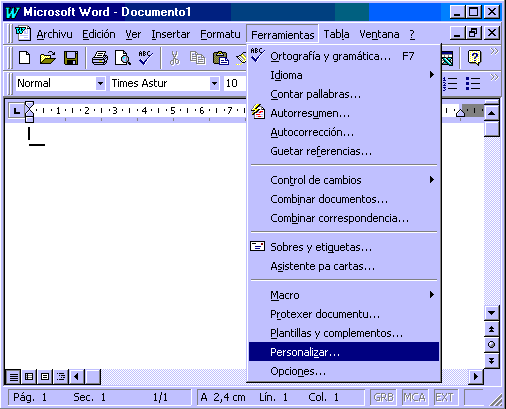
Task: Close the Ferramientas menu header
Action: pyautogui.click(x=283, y=34)
